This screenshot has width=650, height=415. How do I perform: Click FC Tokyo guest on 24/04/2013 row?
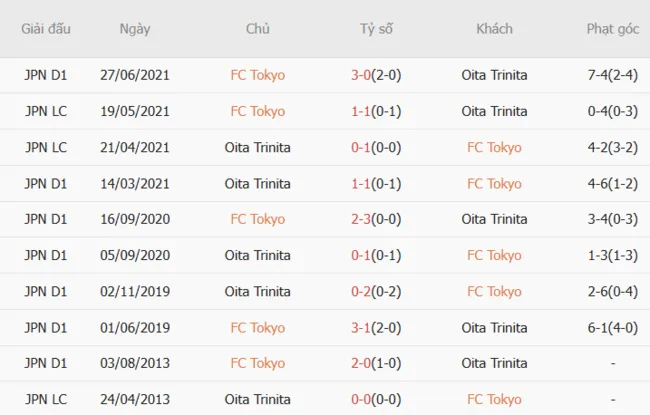pyautogui.click(x=494, y=399)
